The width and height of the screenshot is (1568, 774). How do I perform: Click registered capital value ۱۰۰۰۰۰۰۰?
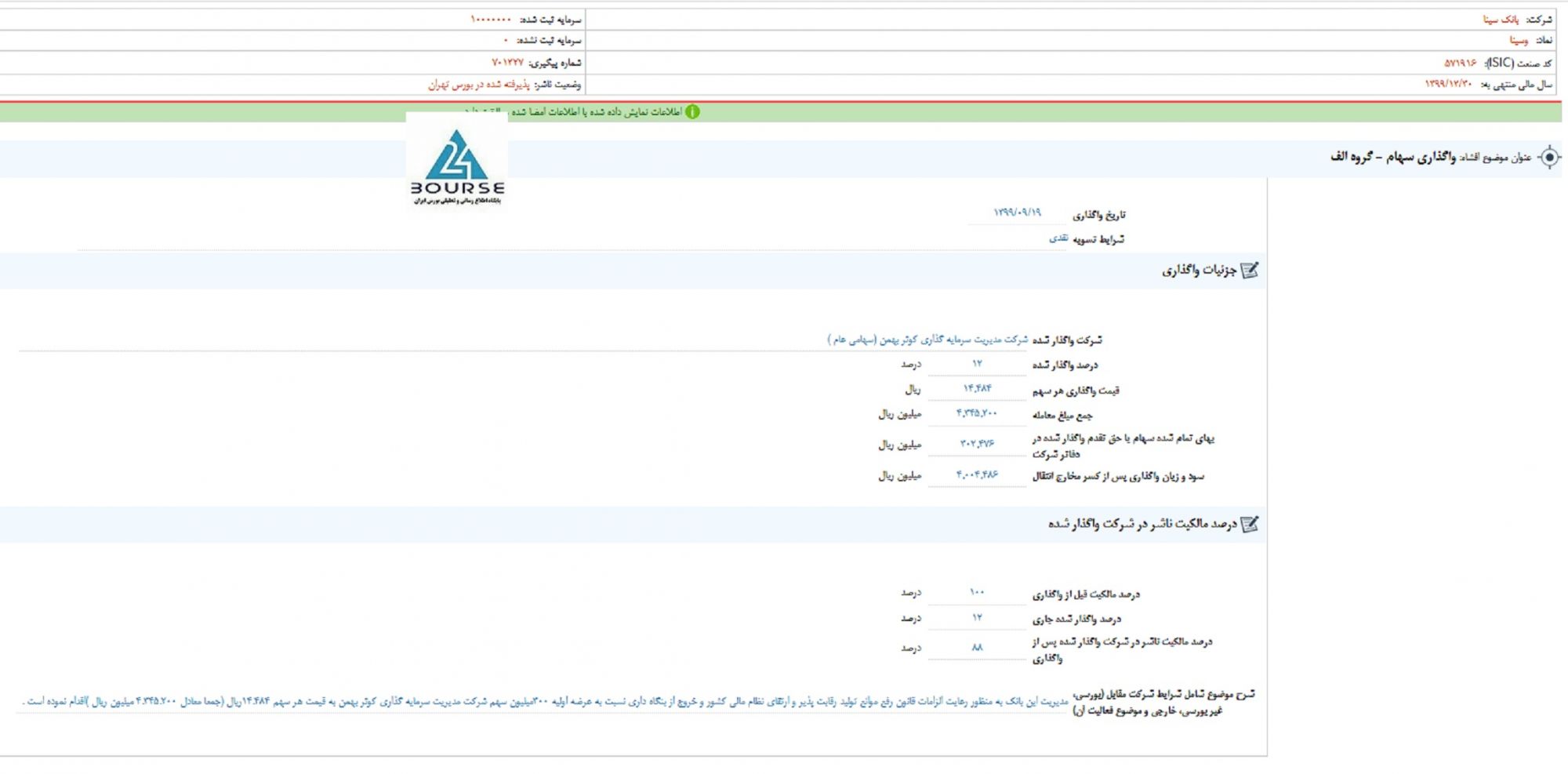click(491, 20)
